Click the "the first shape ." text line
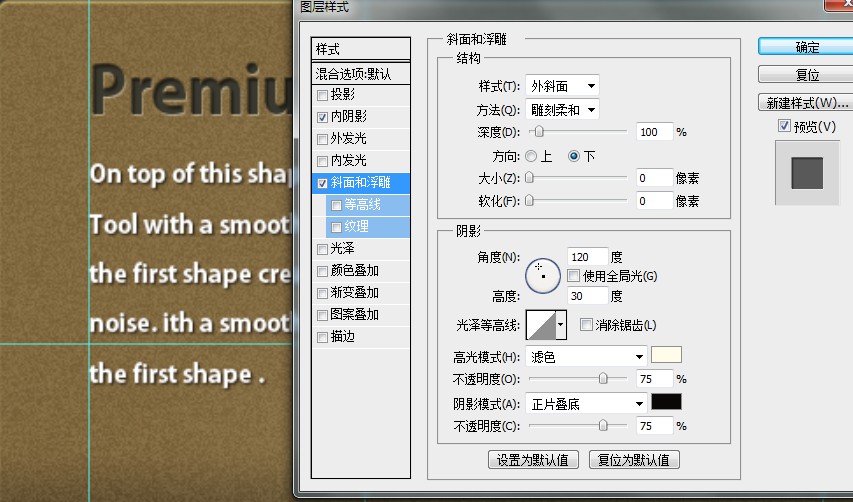The width and height of the screenshot is (853, 502). point(177,374)
